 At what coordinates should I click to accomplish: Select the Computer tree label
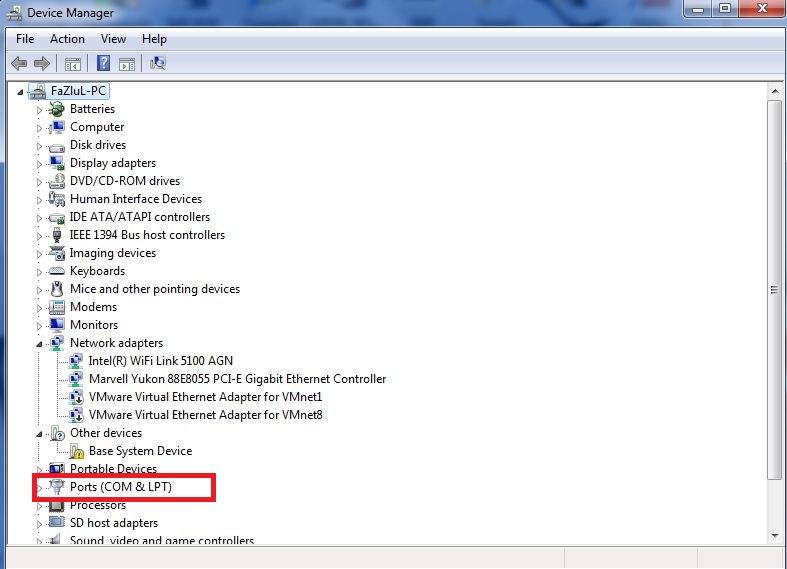click(x=97, y=127)
